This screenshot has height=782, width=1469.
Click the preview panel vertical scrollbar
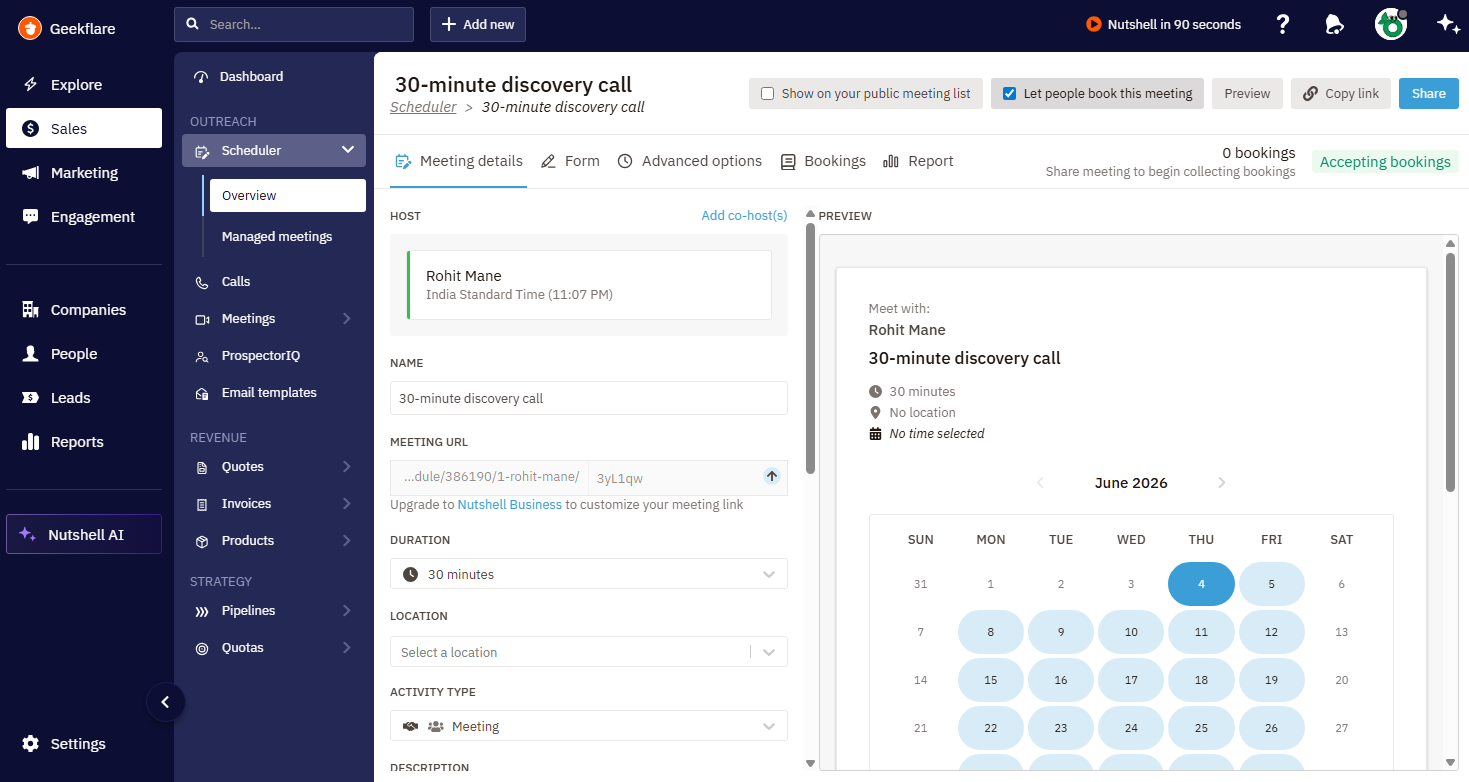click(1450, 372)
